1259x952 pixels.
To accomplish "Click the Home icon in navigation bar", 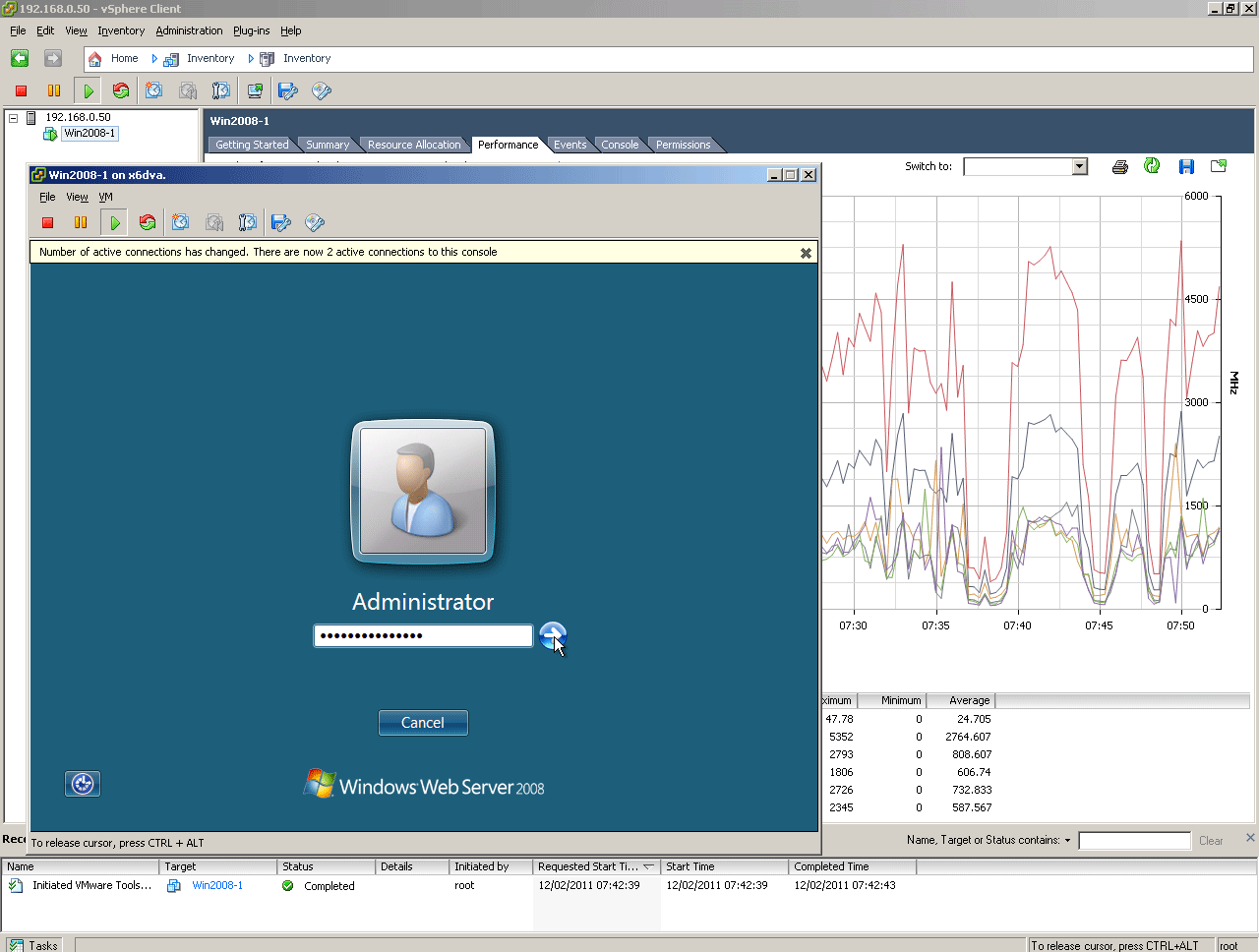I will click(95, 59).
